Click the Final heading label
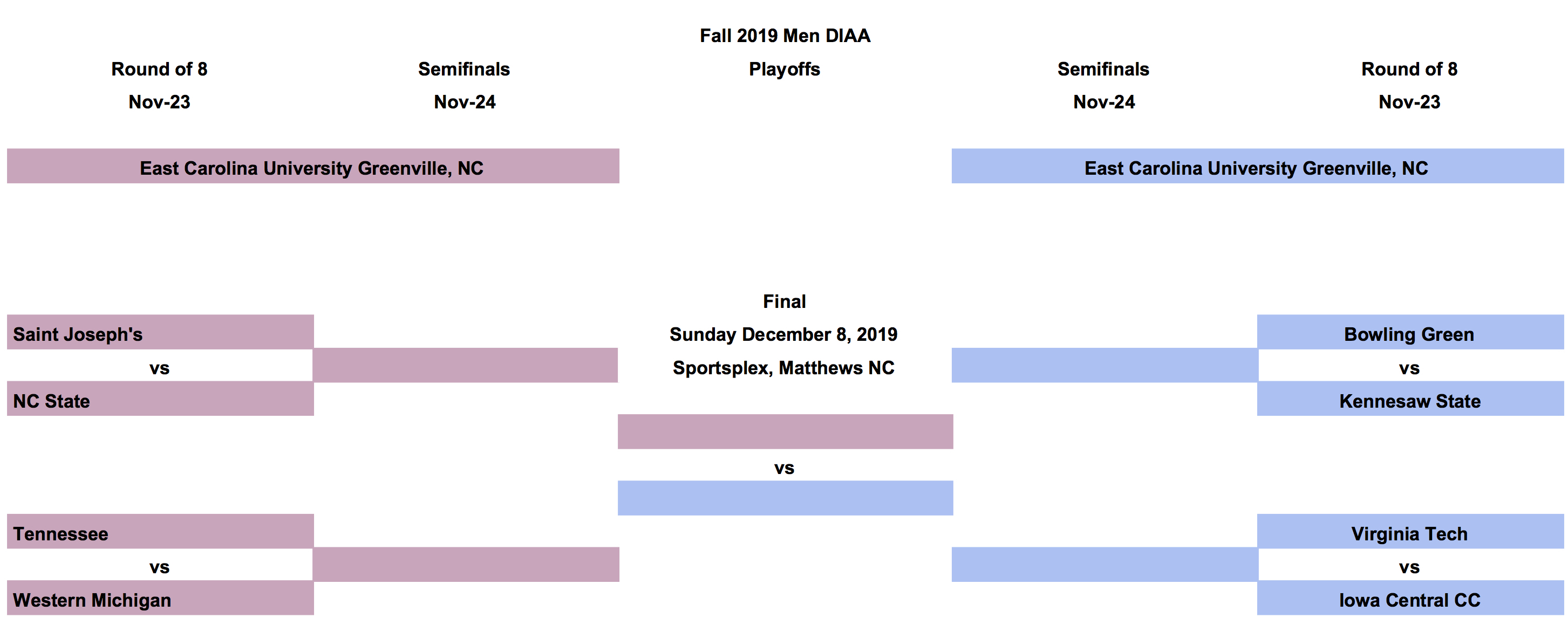Image resolution: width=1568 pixels, height=618 pixels. [784, 301]
